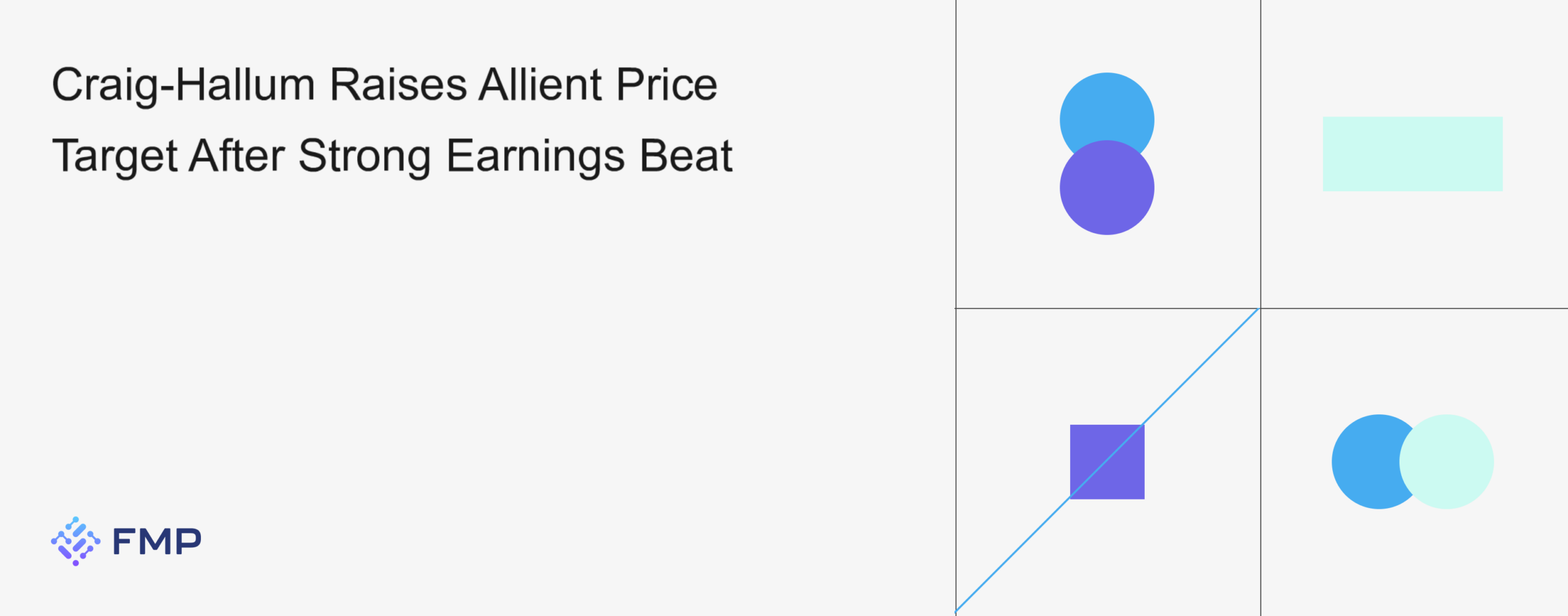Click the FMP diamond logo icon
The image size is (1568, 616).
coord(75,541)
